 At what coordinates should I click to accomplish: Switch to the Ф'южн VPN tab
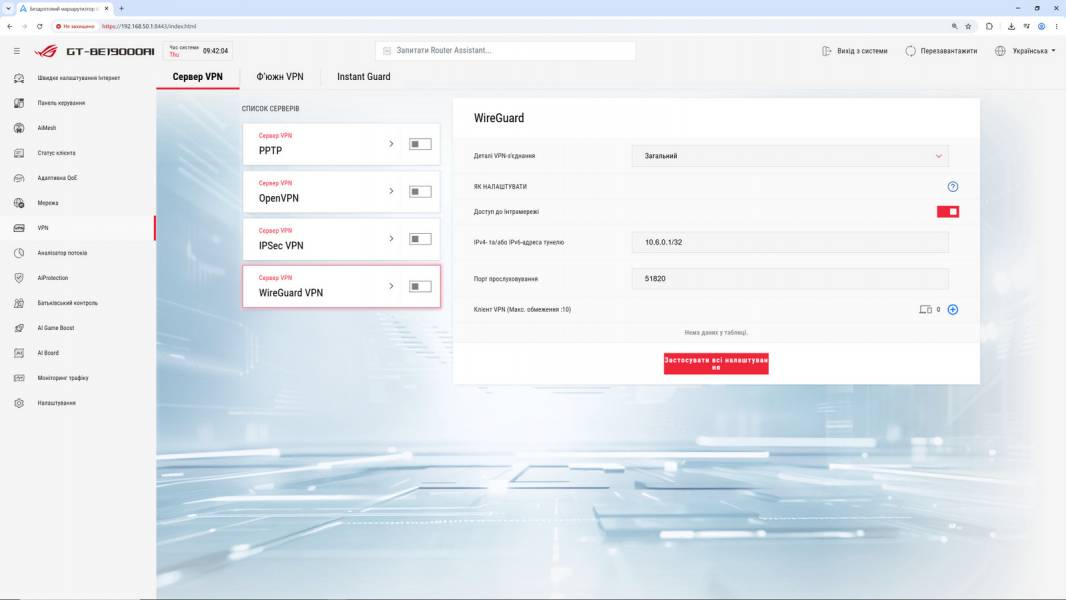click(279, 77)
